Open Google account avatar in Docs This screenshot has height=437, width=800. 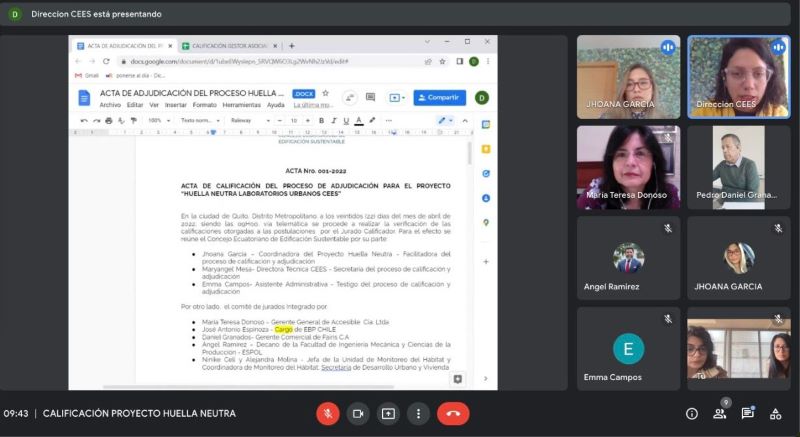482,97
